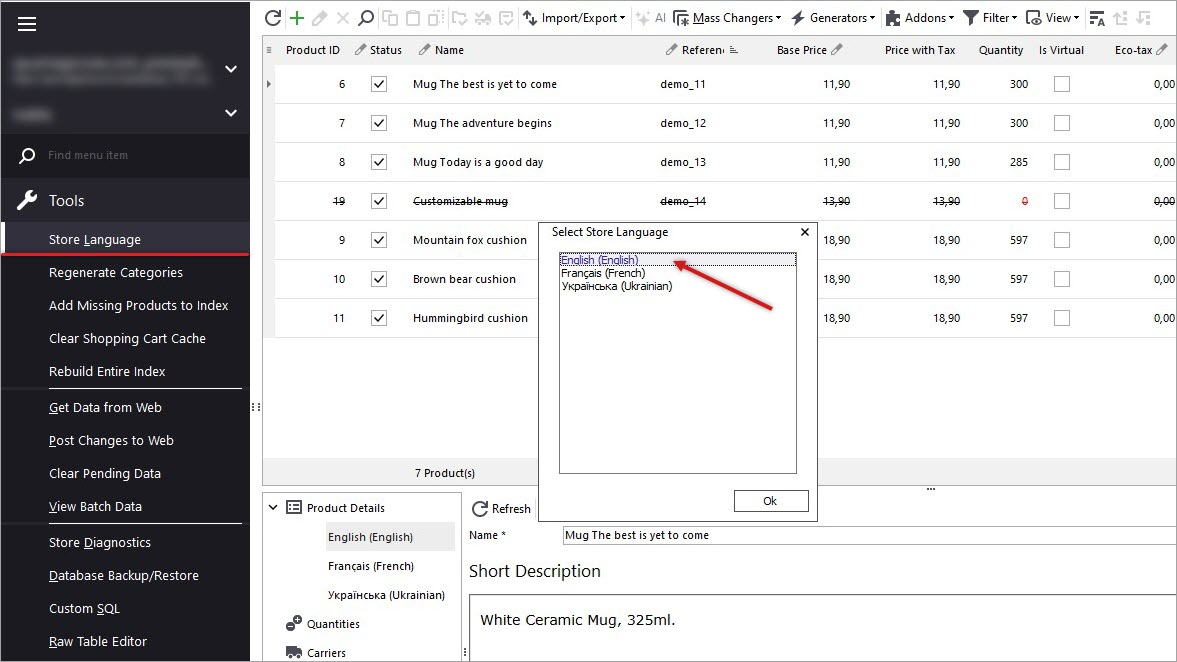Screen dimensions: 1177x662
Task: Choose Rebuild Entire Index item
Action: (x=107, y=372)
